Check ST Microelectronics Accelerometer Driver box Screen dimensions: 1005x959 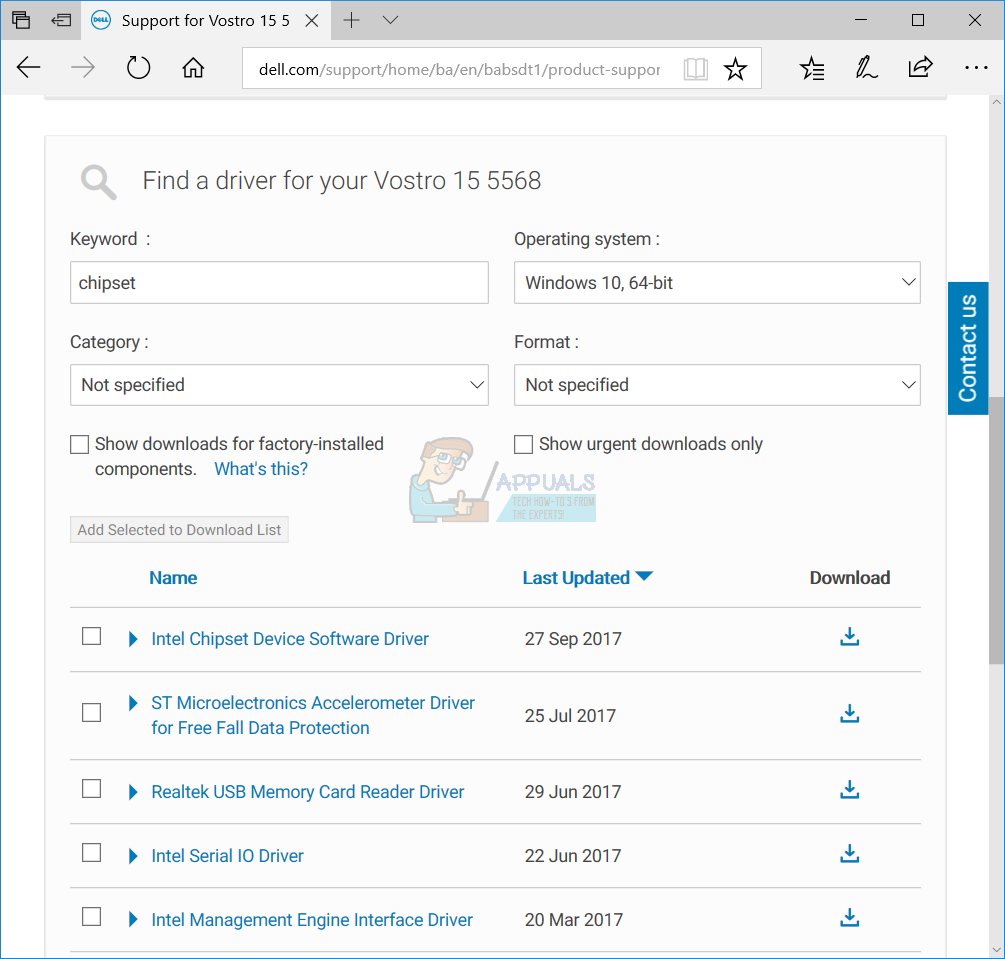[x=92, y=712]
